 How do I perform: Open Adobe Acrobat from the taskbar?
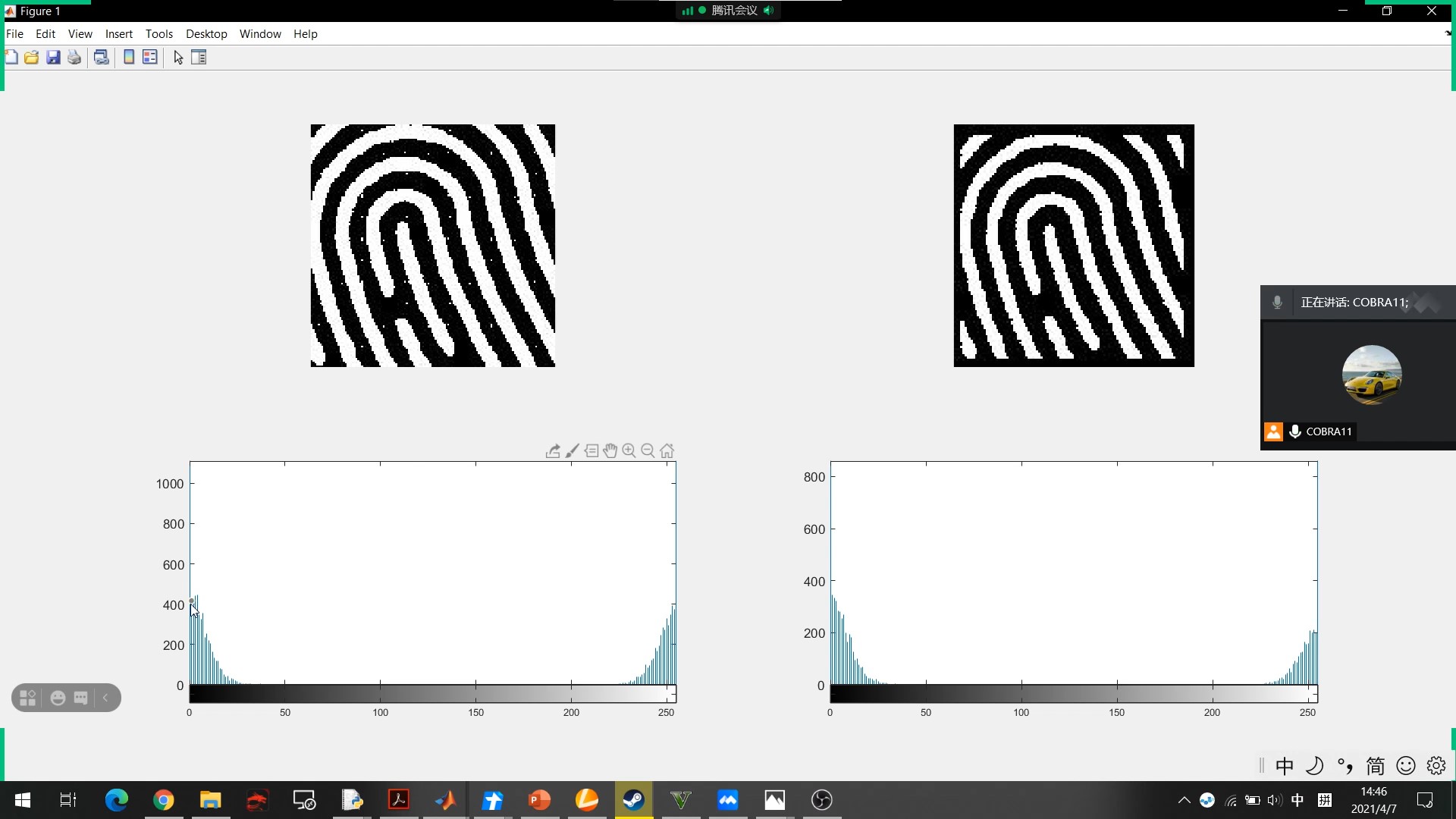[x=399, y=800]
